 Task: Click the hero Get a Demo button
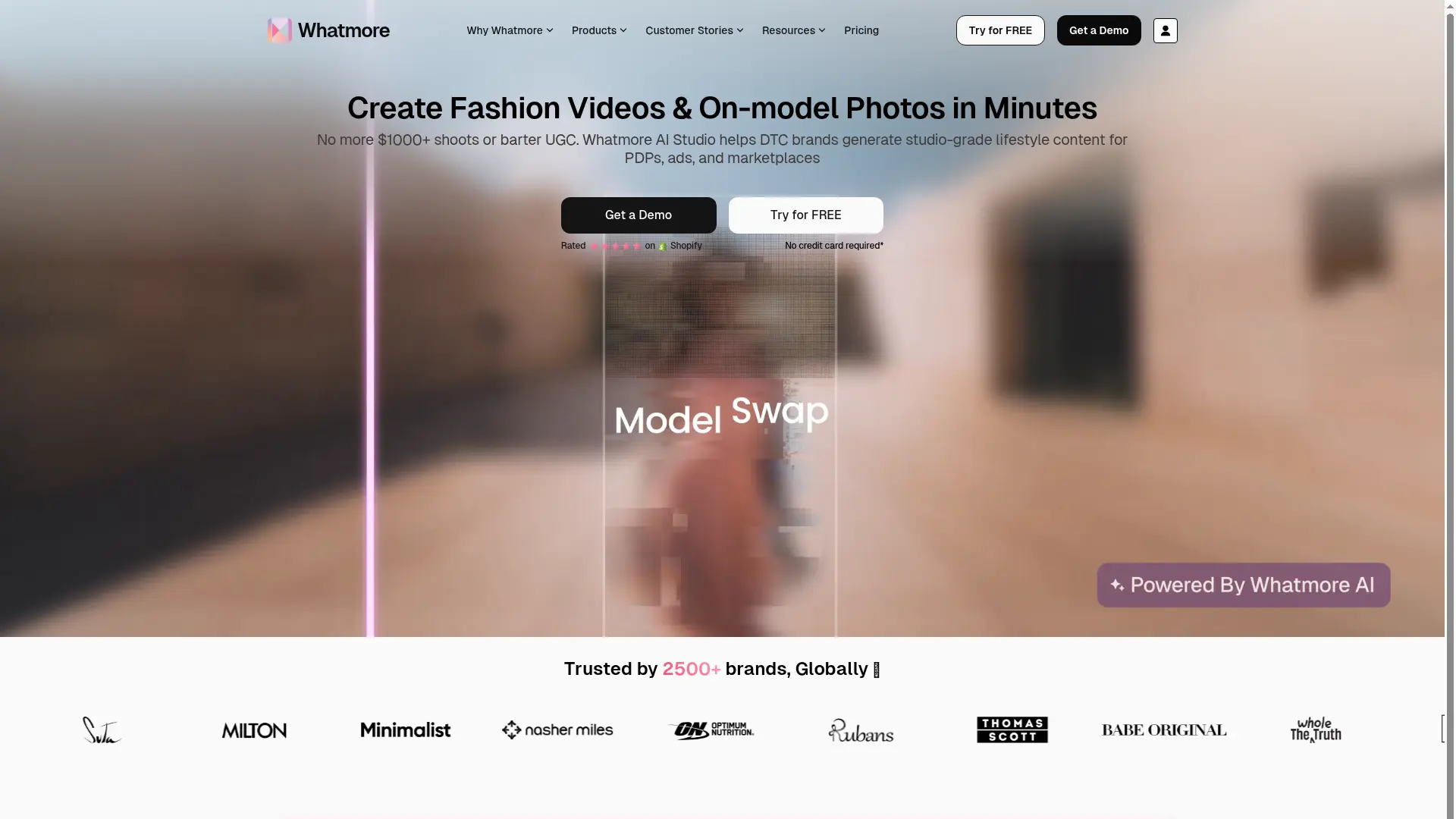point(639,215)
